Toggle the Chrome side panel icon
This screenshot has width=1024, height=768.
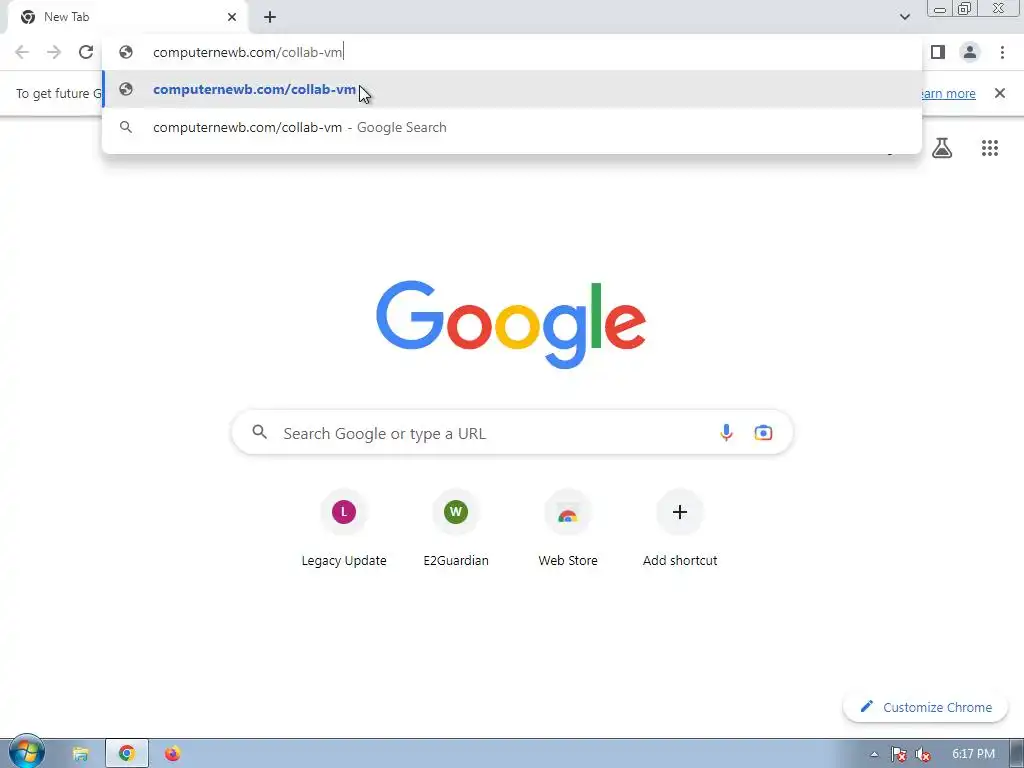938,52
